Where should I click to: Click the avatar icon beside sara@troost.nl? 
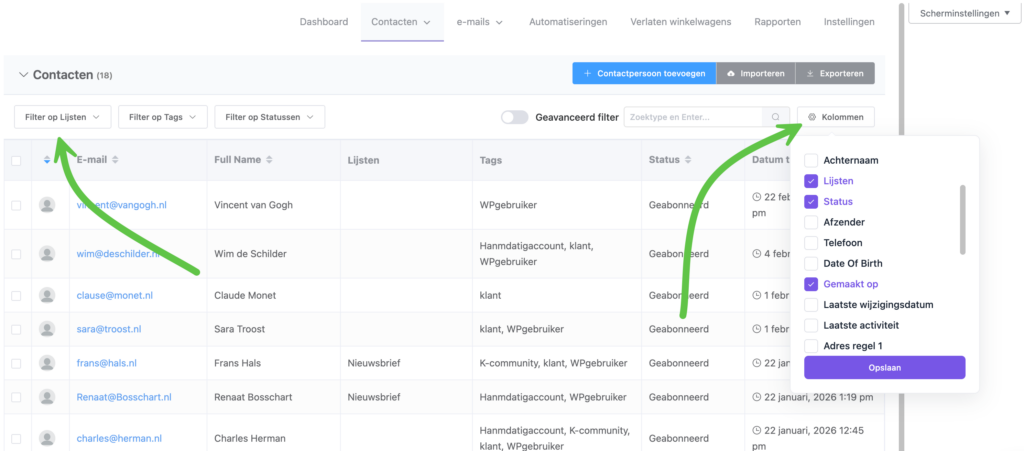tap(46, 329)
